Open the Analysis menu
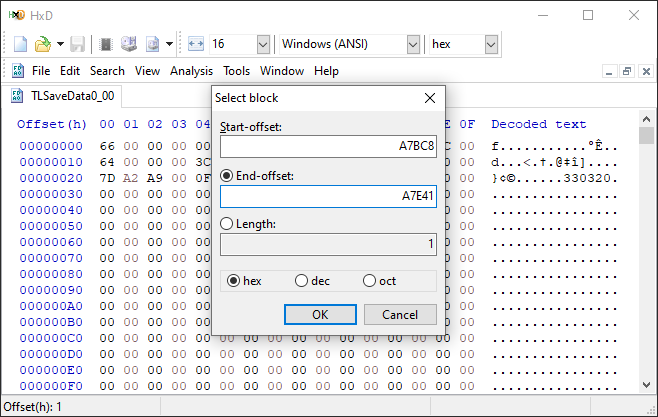This screenshot has width=658, height=417. point(191,71)
